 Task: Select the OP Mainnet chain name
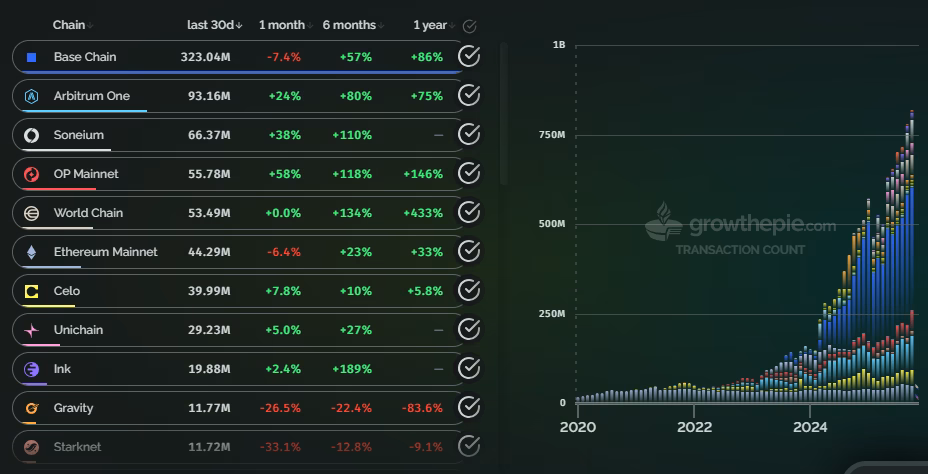pyautogui.click(x=86, y=175)
